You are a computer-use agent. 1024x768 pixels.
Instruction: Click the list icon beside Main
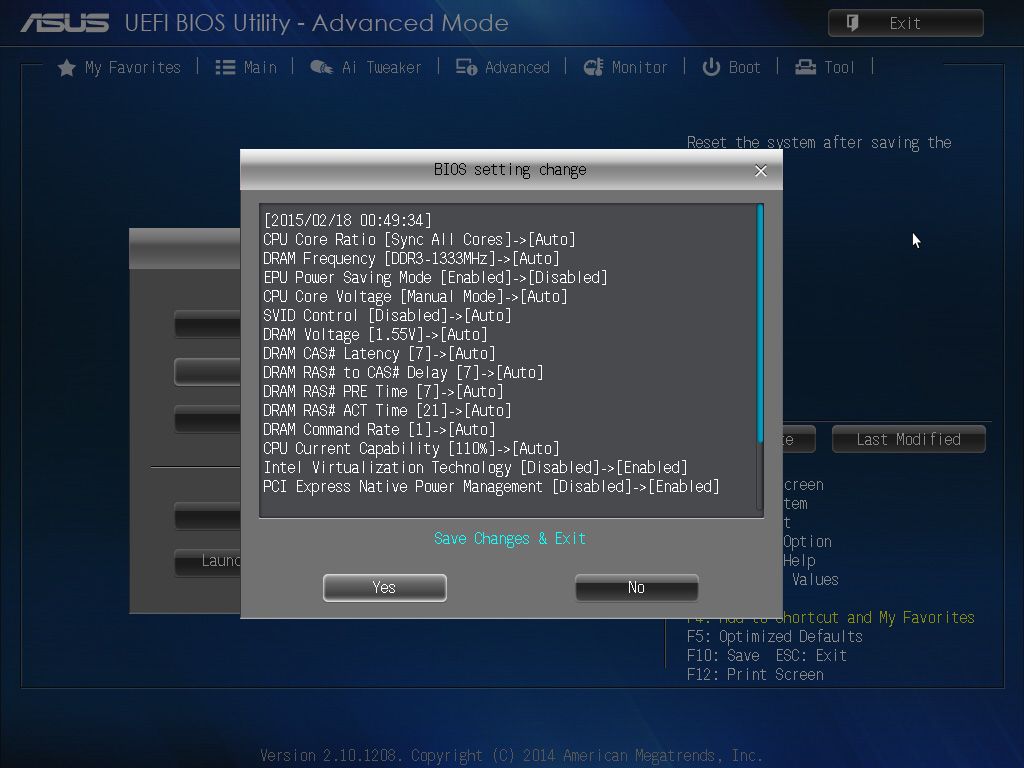pos(225,67)
